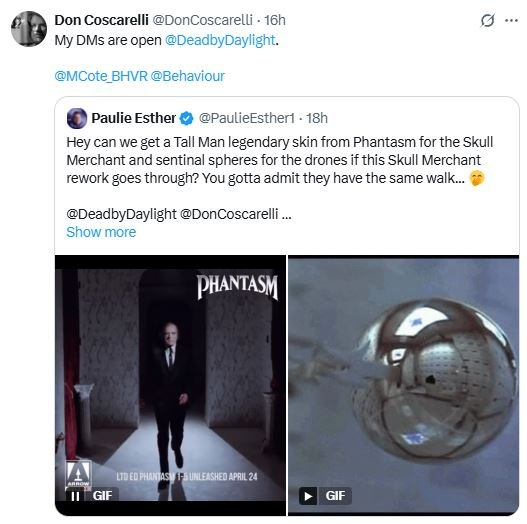
Task: Click the blue verified badge
Action: click(x=186, y=119)
